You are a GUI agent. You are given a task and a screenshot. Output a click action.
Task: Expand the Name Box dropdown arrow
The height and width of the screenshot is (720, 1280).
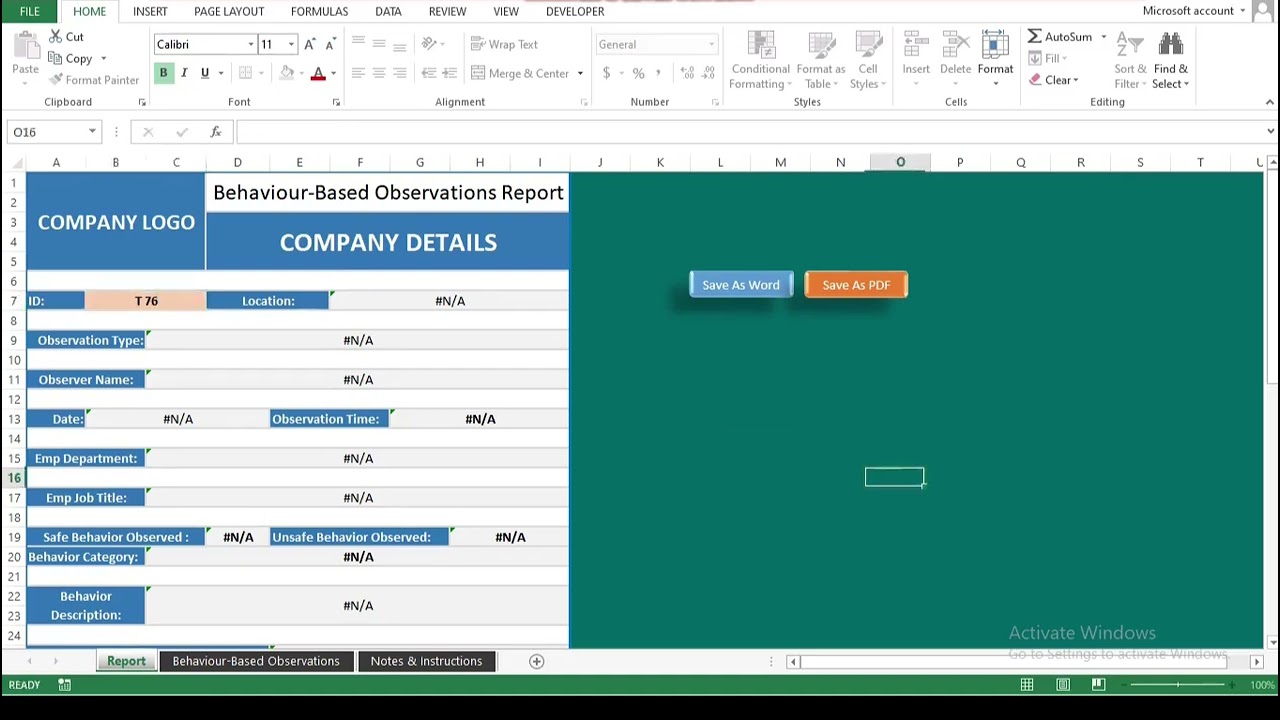[92, 132]
